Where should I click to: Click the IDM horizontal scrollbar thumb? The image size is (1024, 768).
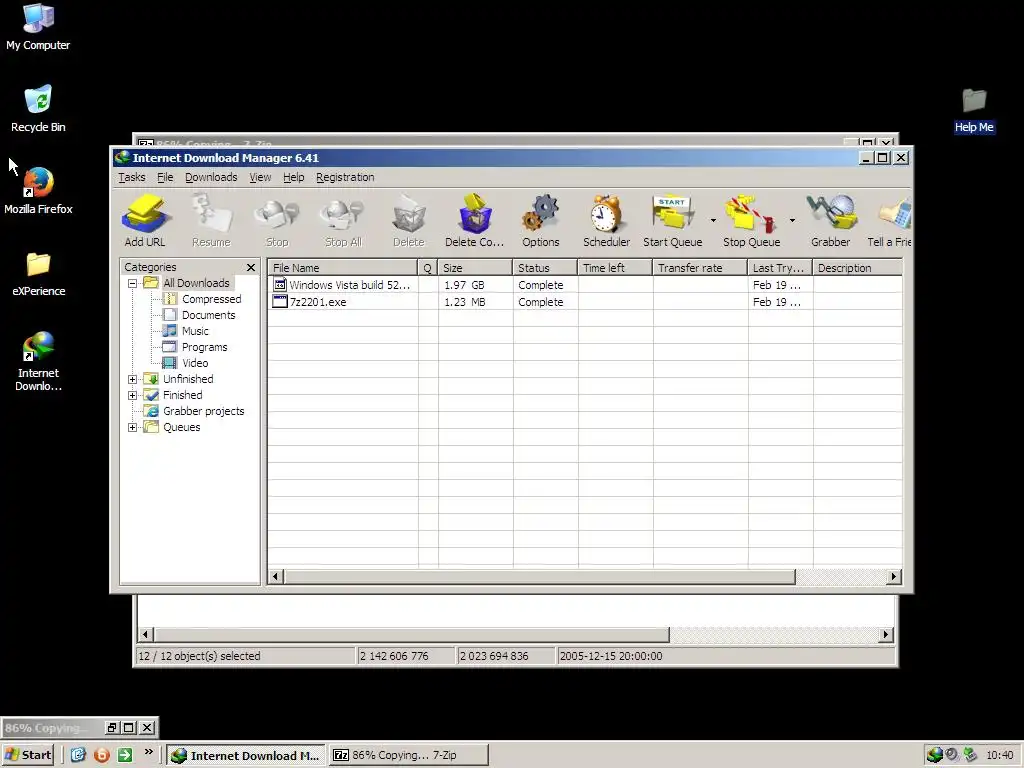[x=540, y=577]
